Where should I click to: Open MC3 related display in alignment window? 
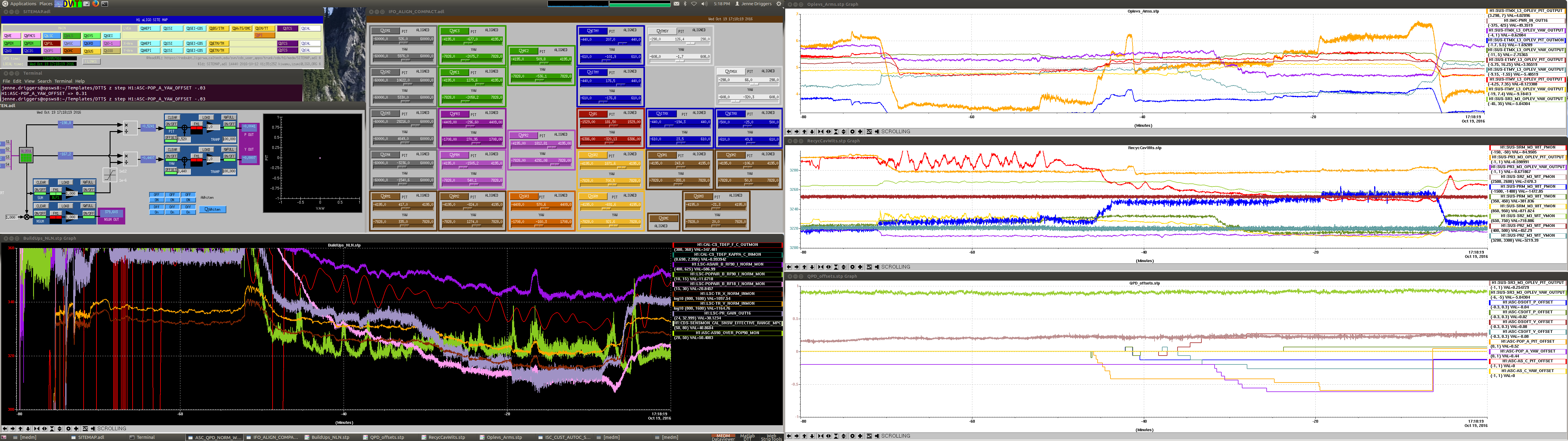click(455, 31)
